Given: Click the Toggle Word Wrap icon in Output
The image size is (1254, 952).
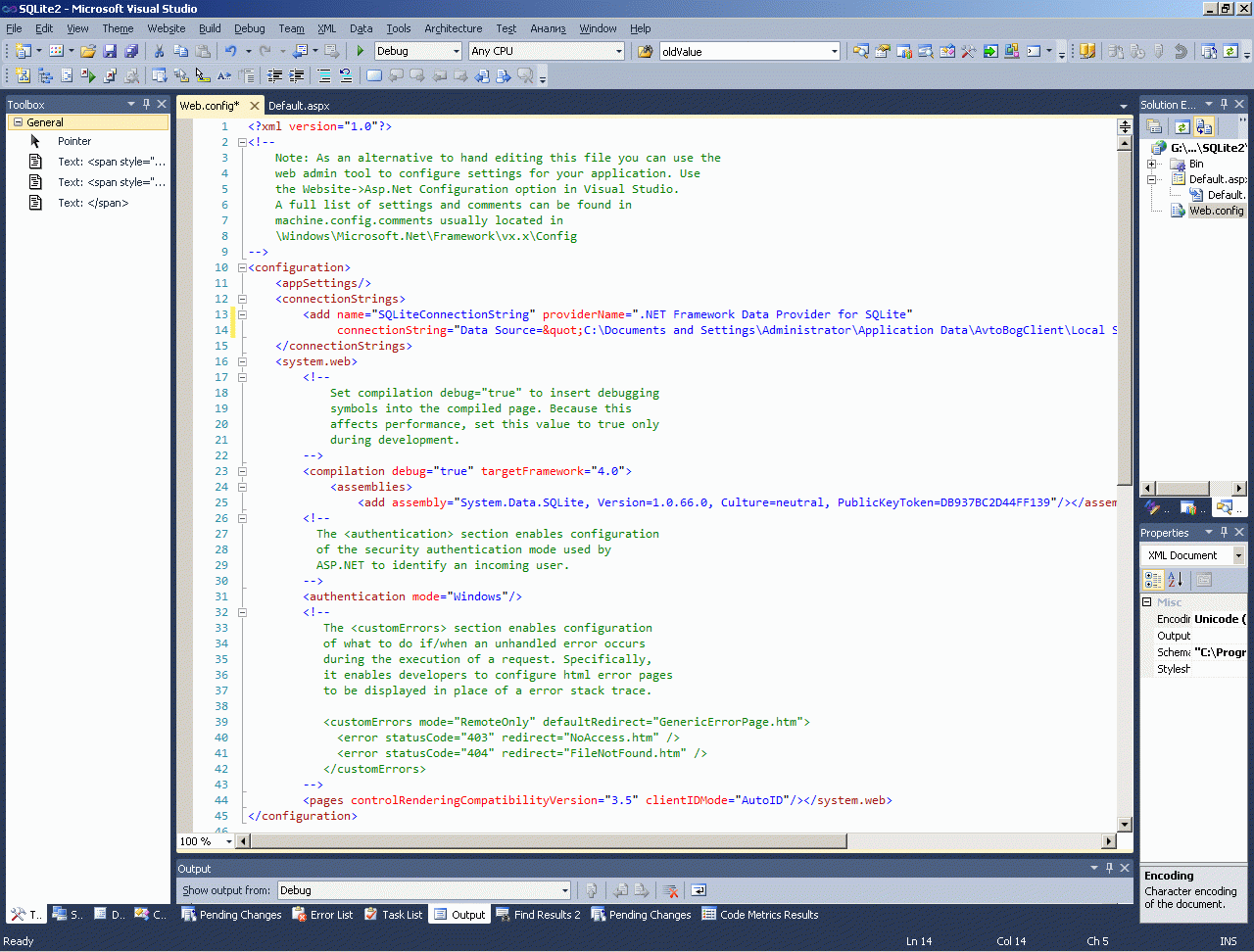Looking at the screenshot, I should click(699, 890).
